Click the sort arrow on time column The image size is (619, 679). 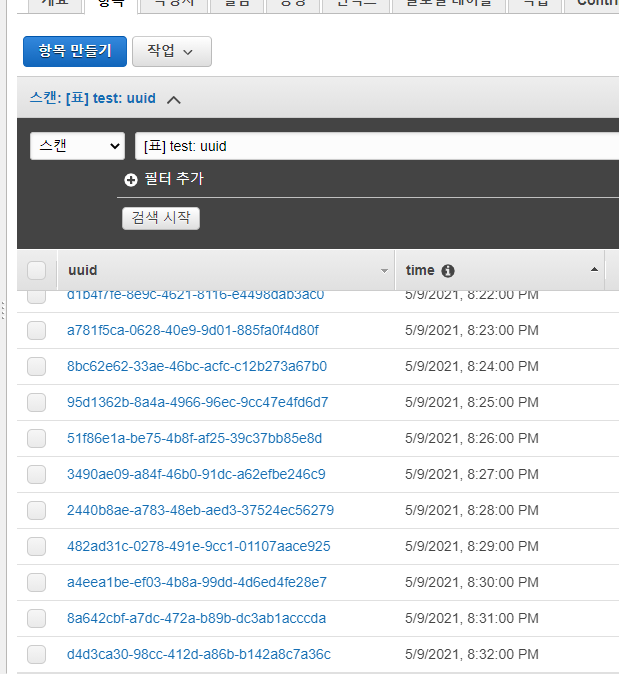pos(594,270)
